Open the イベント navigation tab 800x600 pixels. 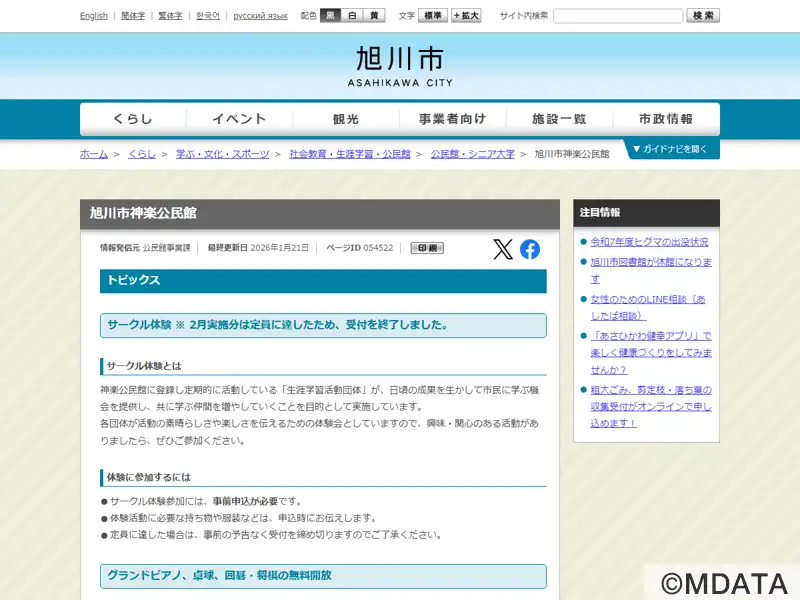(x=240, y=119)
